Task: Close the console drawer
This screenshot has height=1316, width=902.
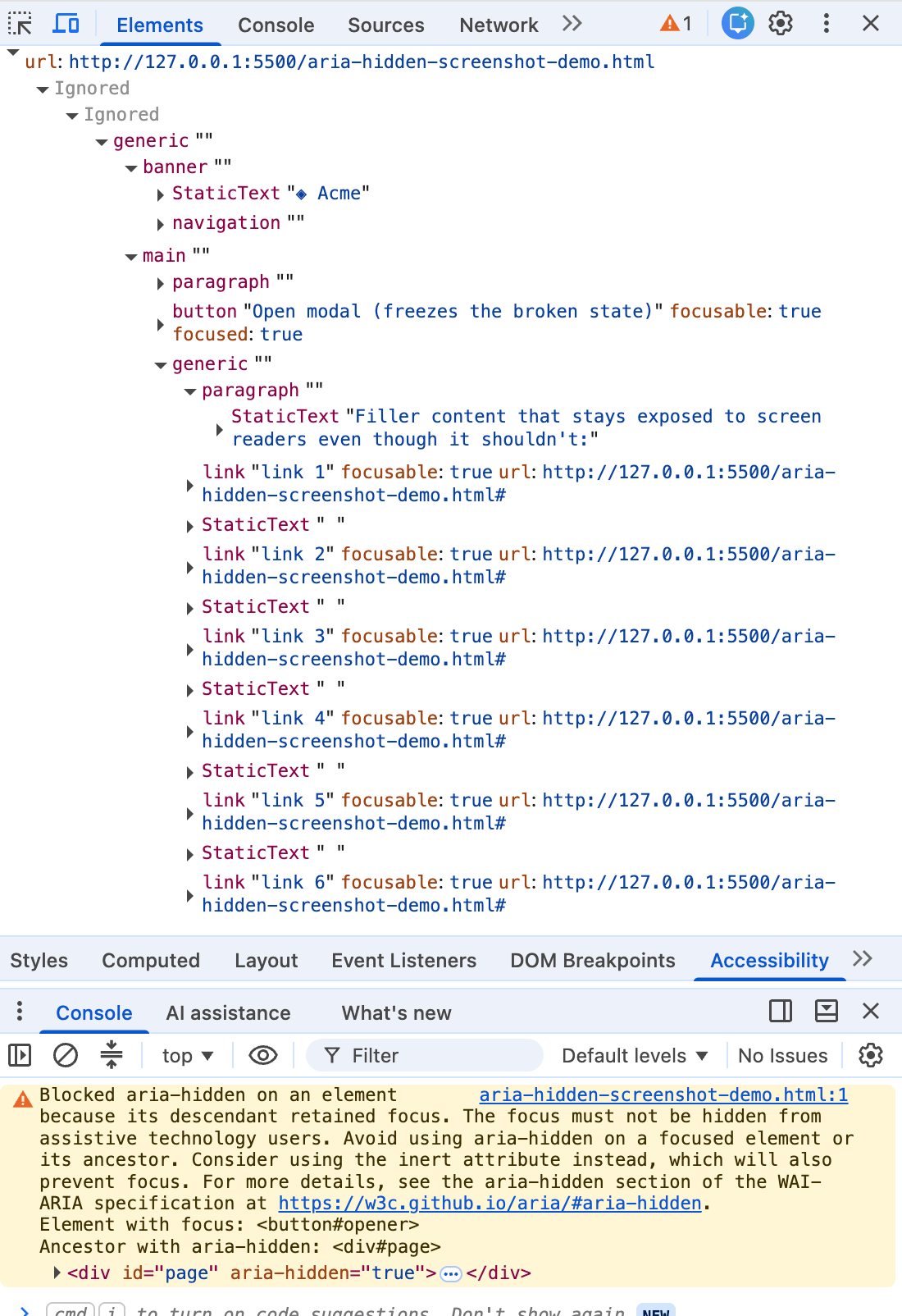Action: pyautogui.click(x=871, y=1011)
